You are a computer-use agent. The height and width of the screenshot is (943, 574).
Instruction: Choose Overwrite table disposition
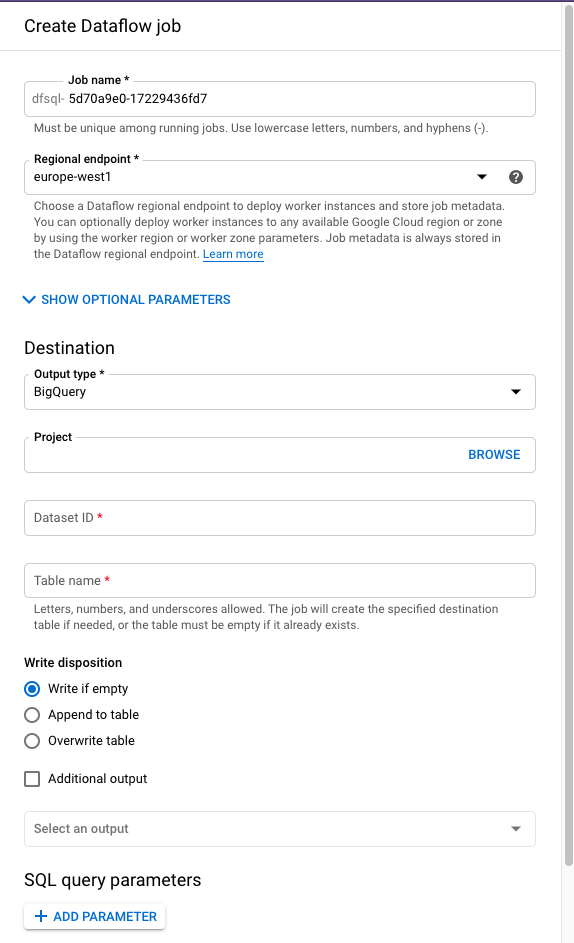click(x=32, y=741)
